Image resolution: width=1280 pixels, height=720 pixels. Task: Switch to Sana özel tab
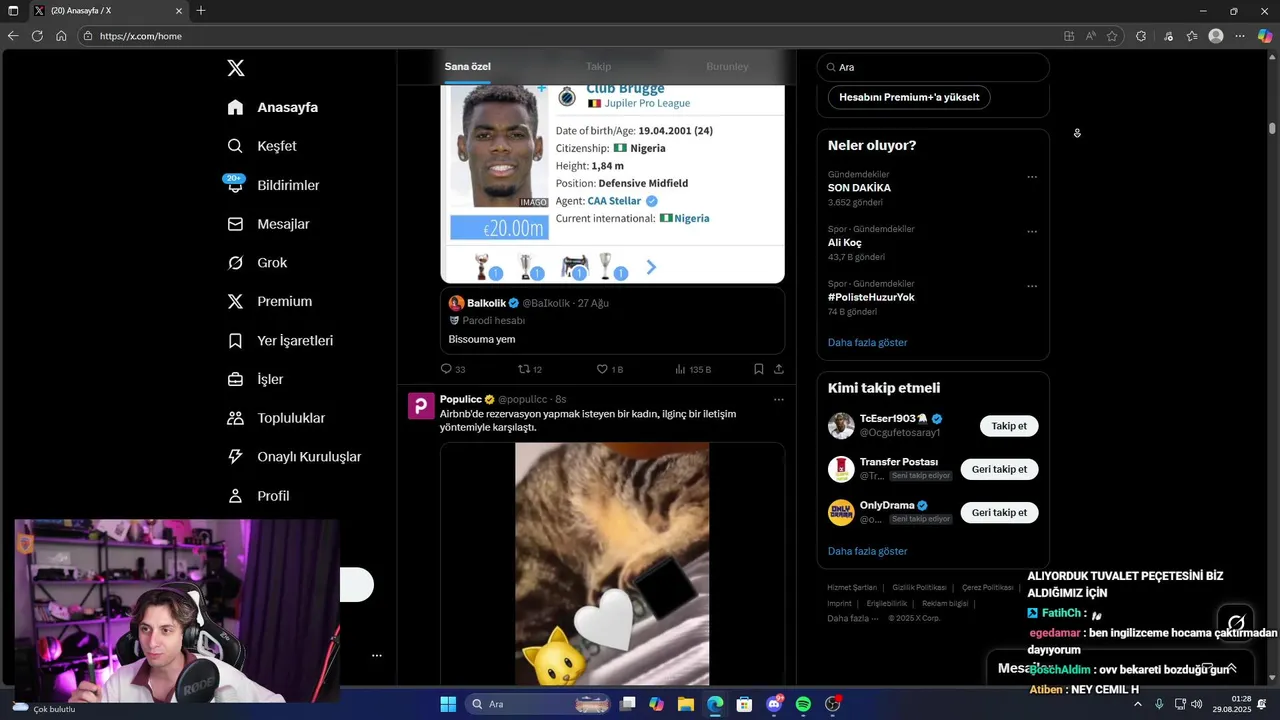(467, 66)
